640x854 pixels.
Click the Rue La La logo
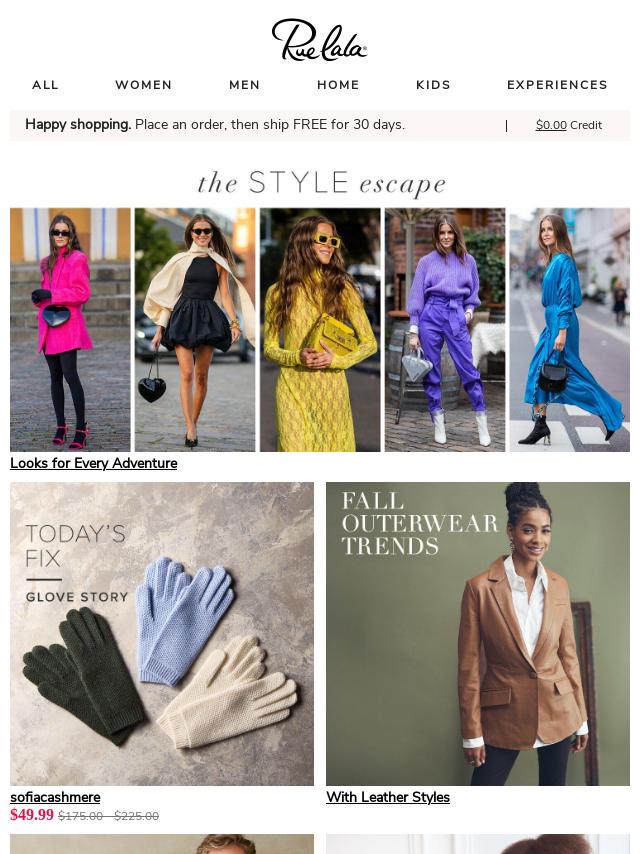[x=319, y=40]
